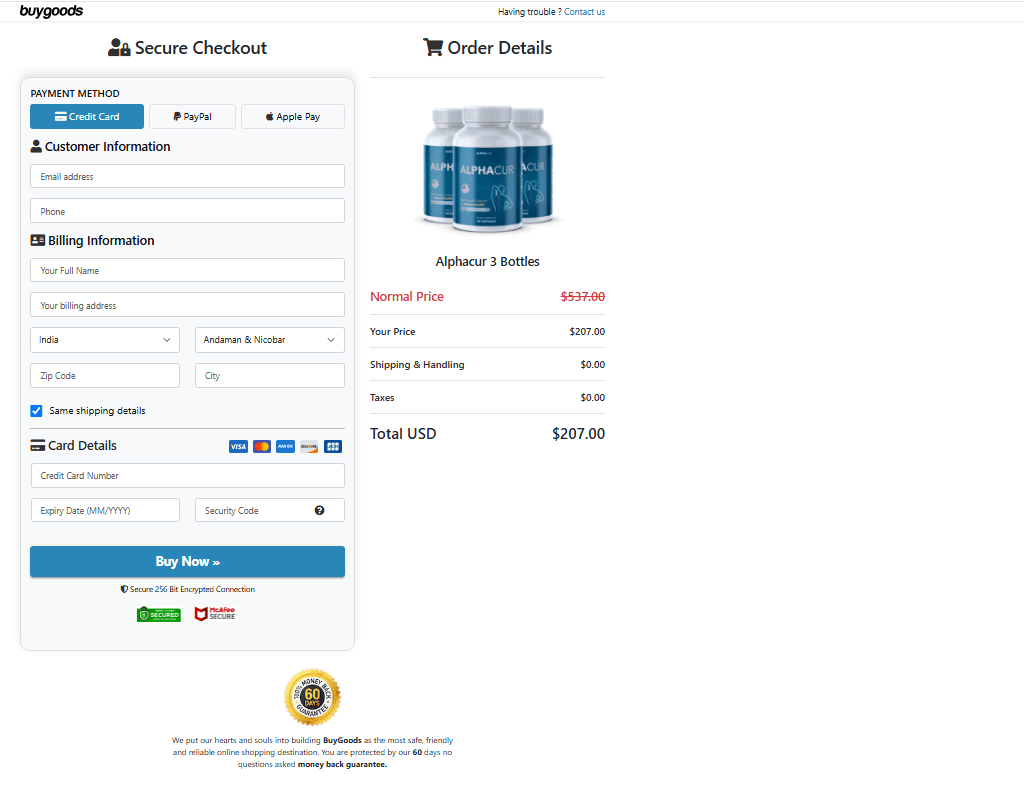Click the McAfee Secure badge

pyautogui.click(x=215, y=614)
